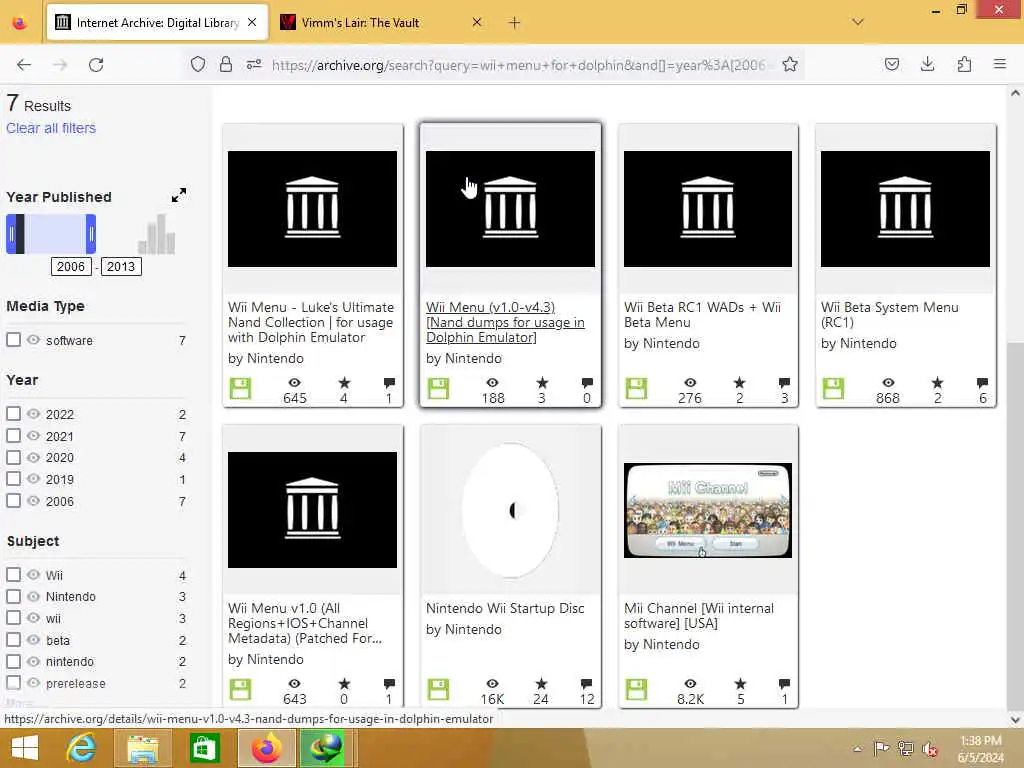Switch to Firefox in the taskbar
Viewport: 1024px width, 768px height.
tap(266, 748)
